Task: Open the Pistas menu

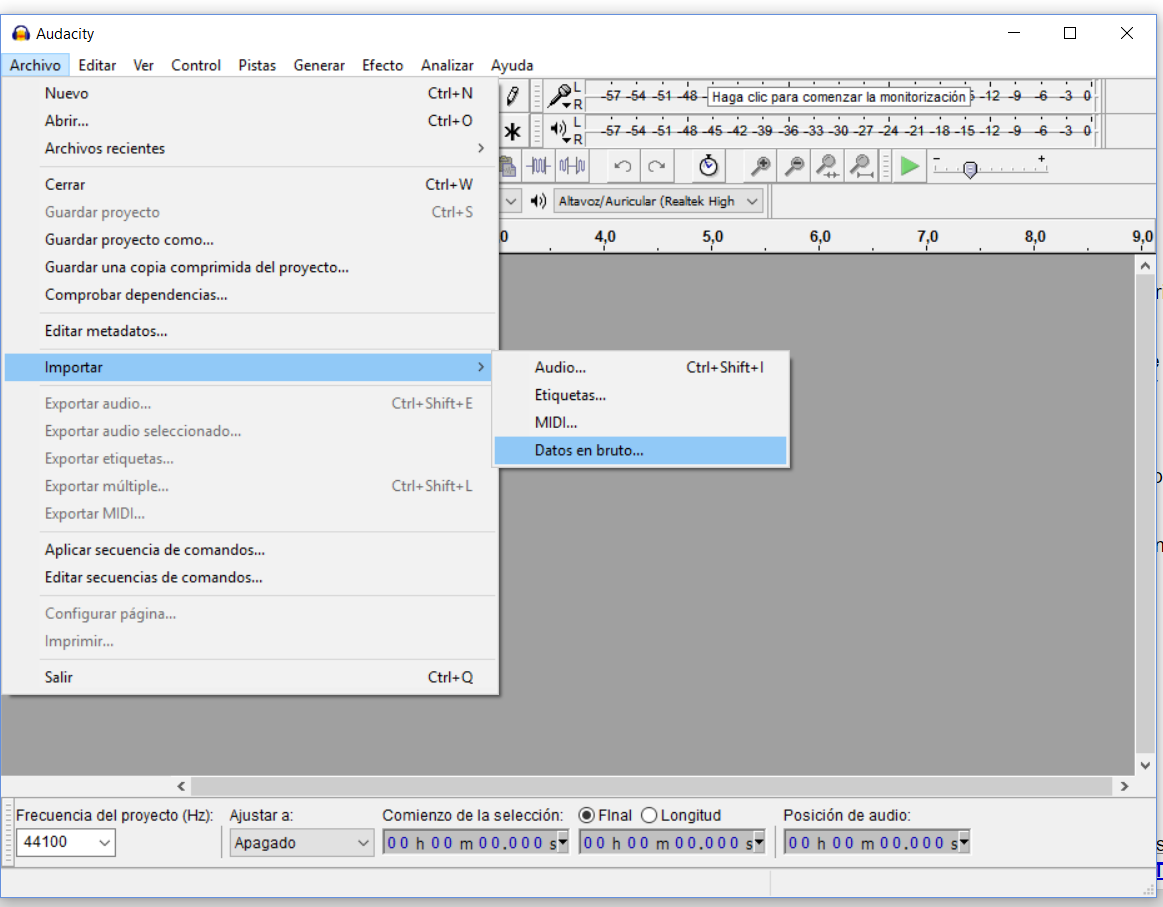Action: pos(257,65)
